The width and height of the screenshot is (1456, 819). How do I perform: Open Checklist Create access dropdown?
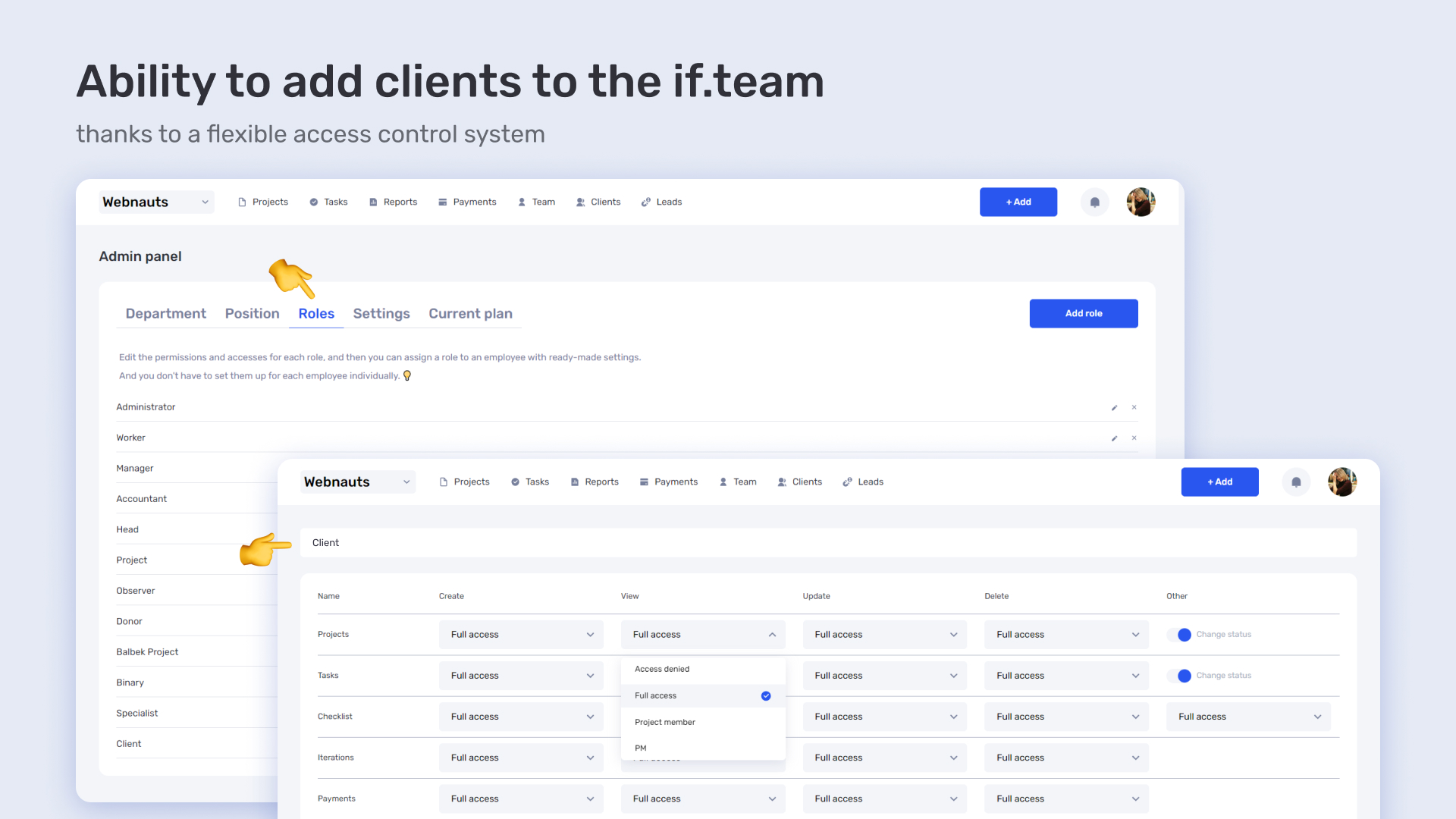(521, 717)
